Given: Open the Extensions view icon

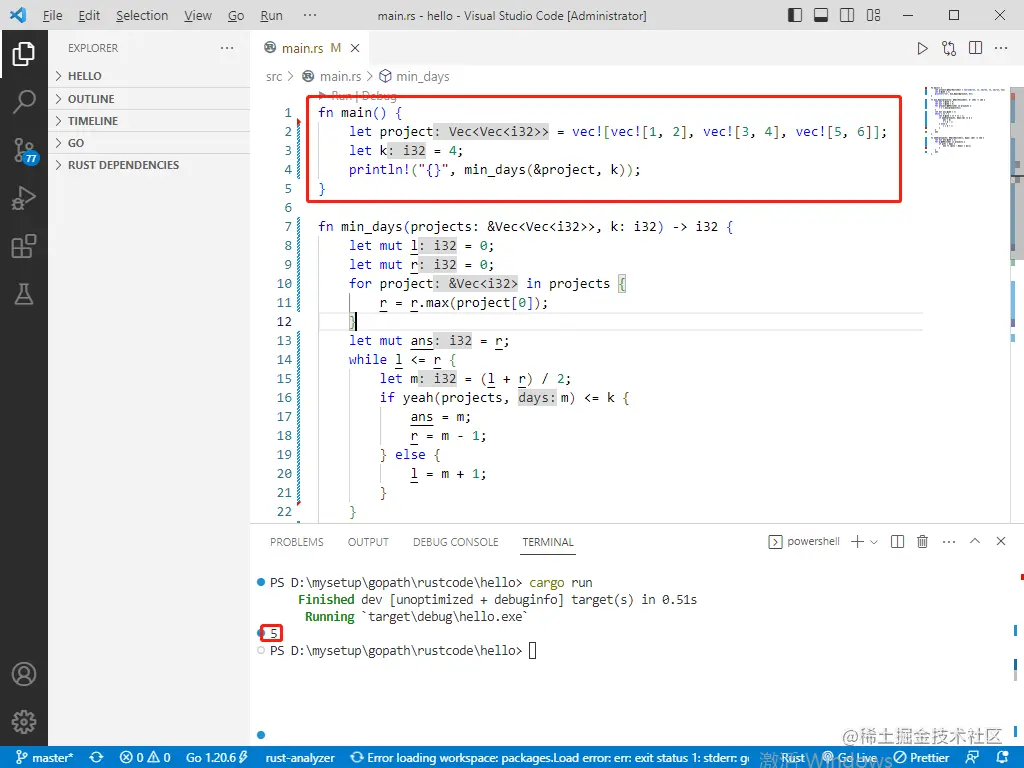Looking at the screenshot, I should click(24, 246).
